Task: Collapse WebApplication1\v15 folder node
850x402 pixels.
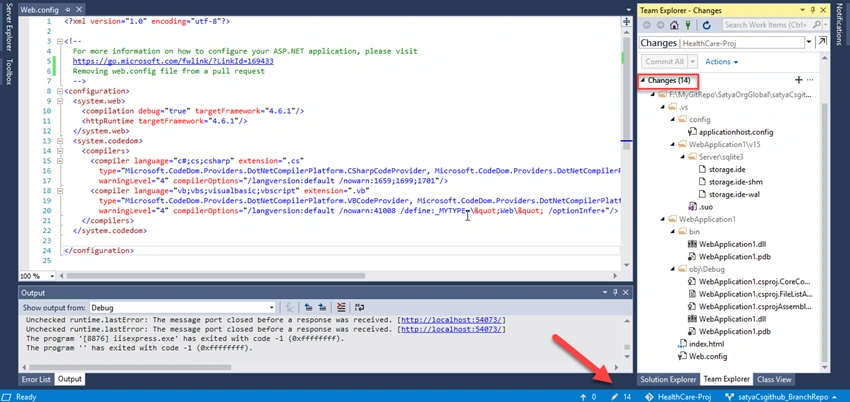Action: point(673,145)
